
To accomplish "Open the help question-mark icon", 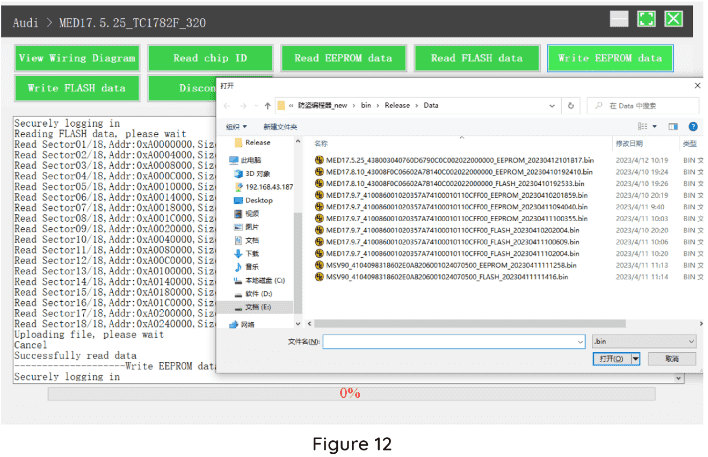I will pos(691,127).
